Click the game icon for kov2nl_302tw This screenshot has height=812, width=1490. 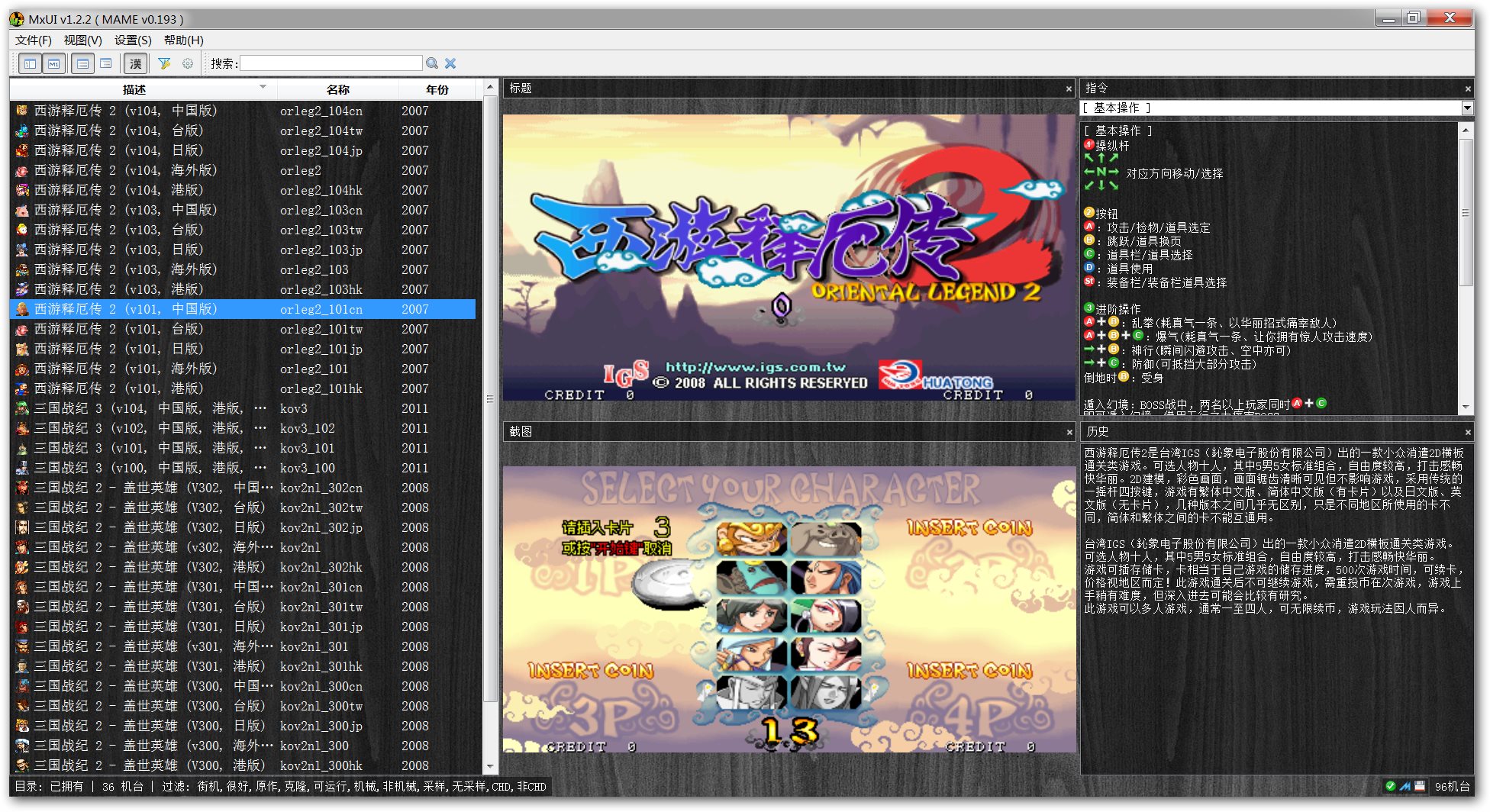click(x=22, y=507)
